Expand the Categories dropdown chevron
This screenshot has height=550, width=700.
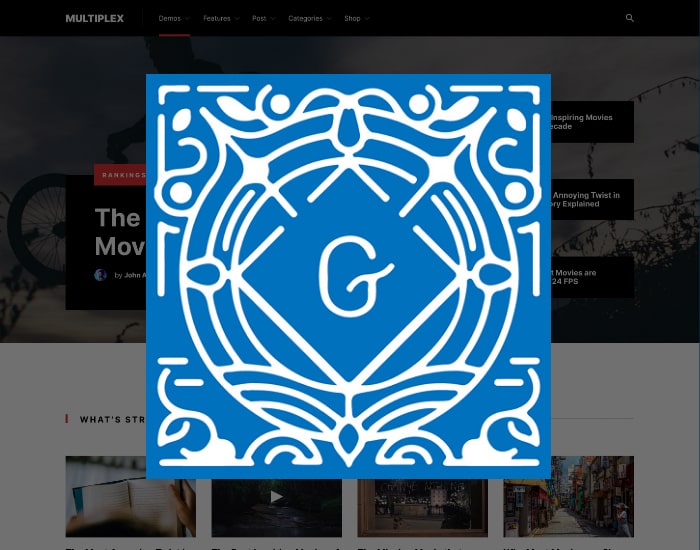point(329,19)
